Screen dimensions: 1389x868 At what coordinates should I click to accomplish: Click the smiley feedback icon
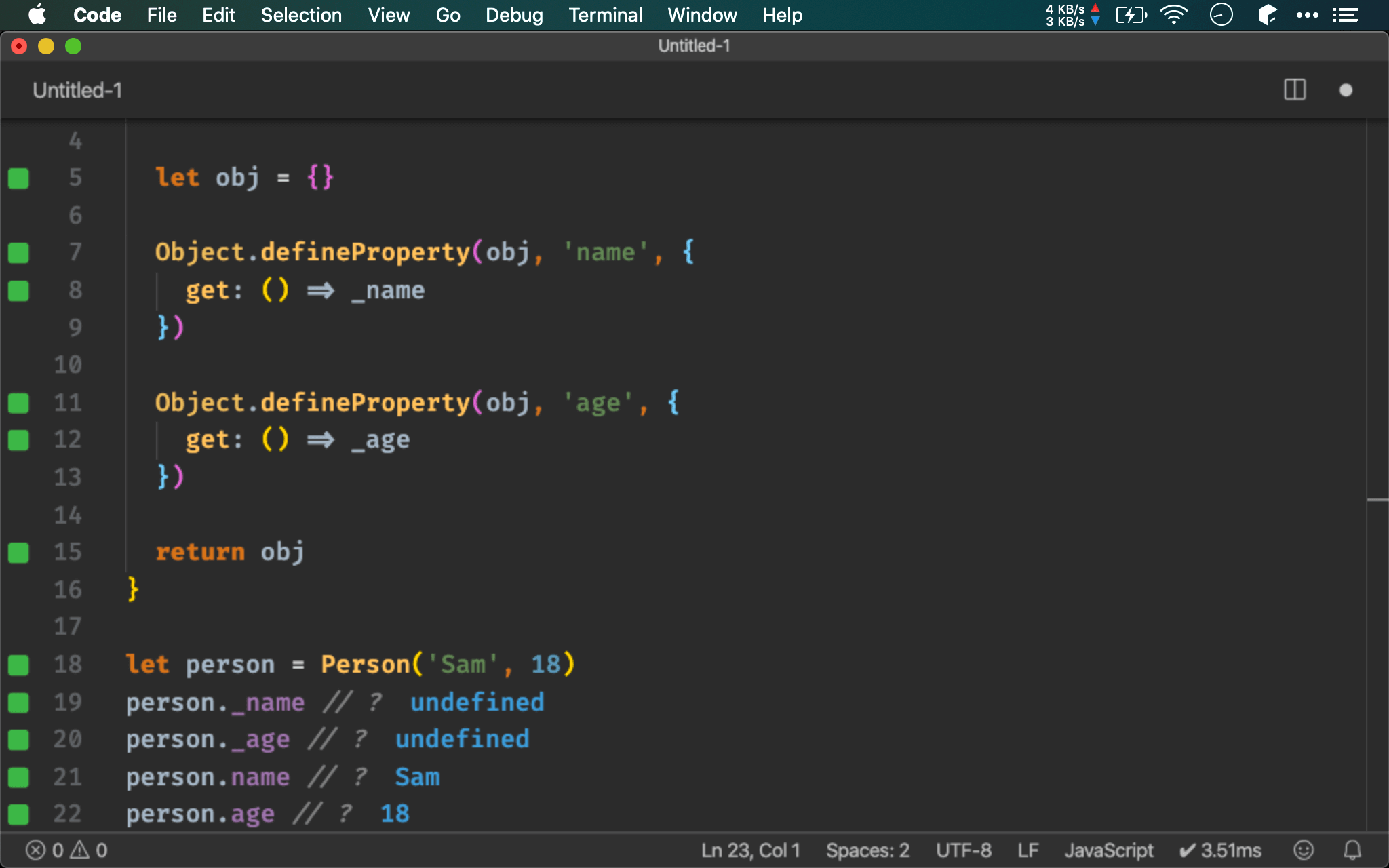pos(1303,850)
